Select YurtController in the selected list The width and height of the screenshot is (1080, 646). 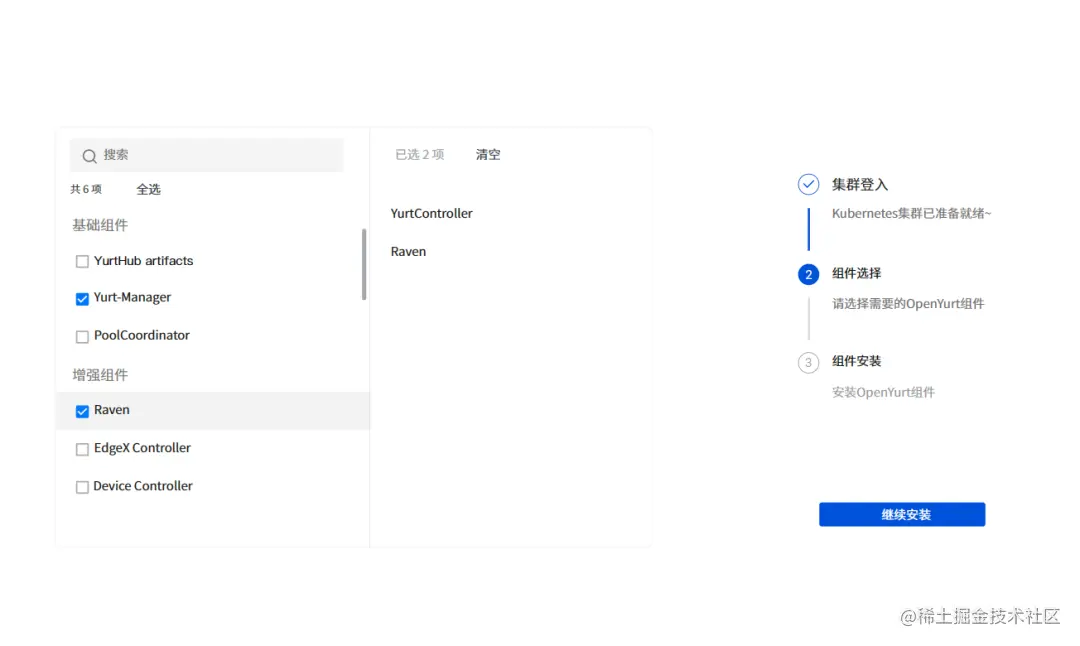tap(431, 213)
